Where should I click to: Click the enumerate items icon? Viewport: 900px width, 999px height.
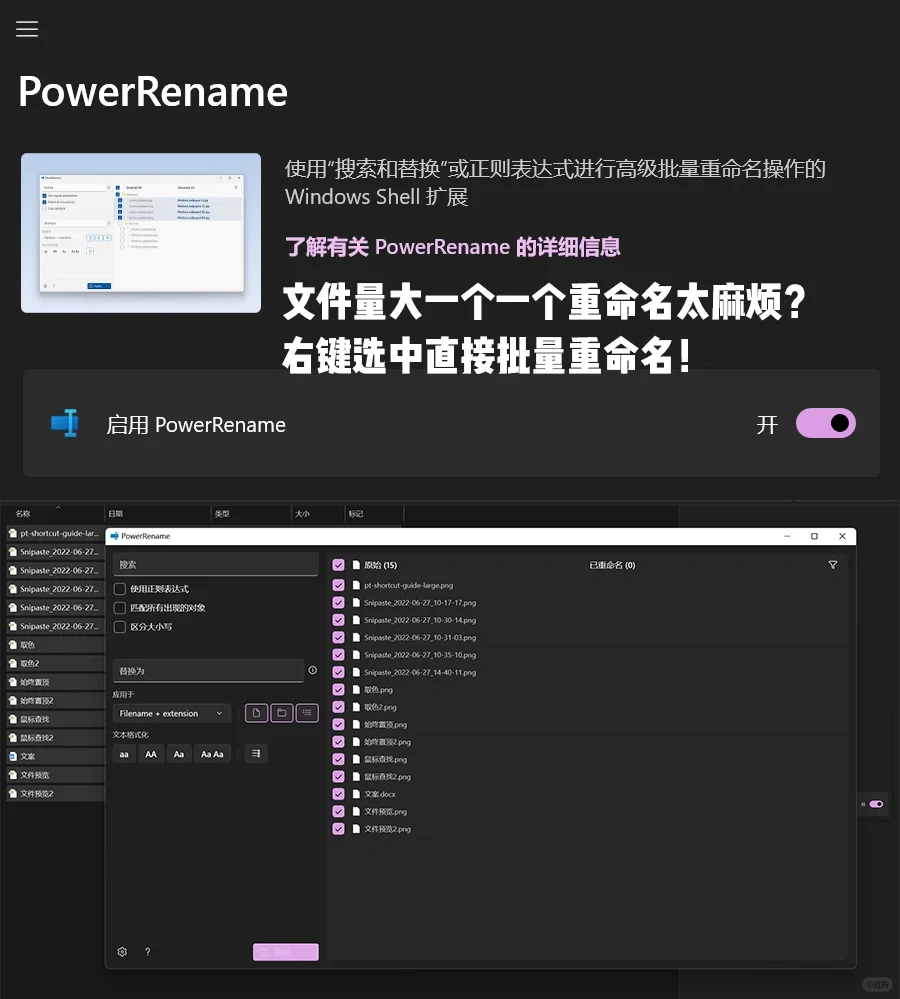256,754
